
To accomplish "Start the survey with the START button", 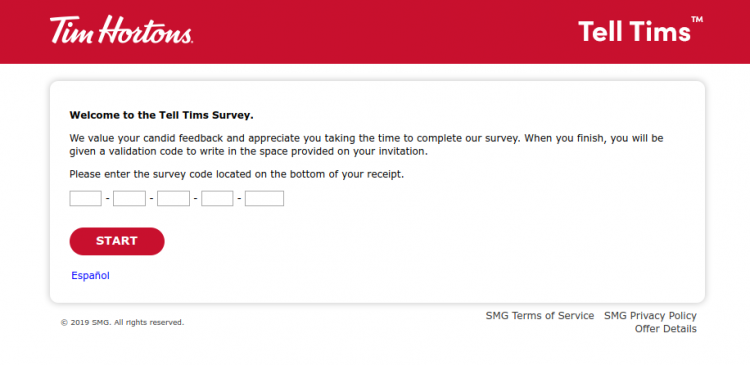I will point(117,241).
